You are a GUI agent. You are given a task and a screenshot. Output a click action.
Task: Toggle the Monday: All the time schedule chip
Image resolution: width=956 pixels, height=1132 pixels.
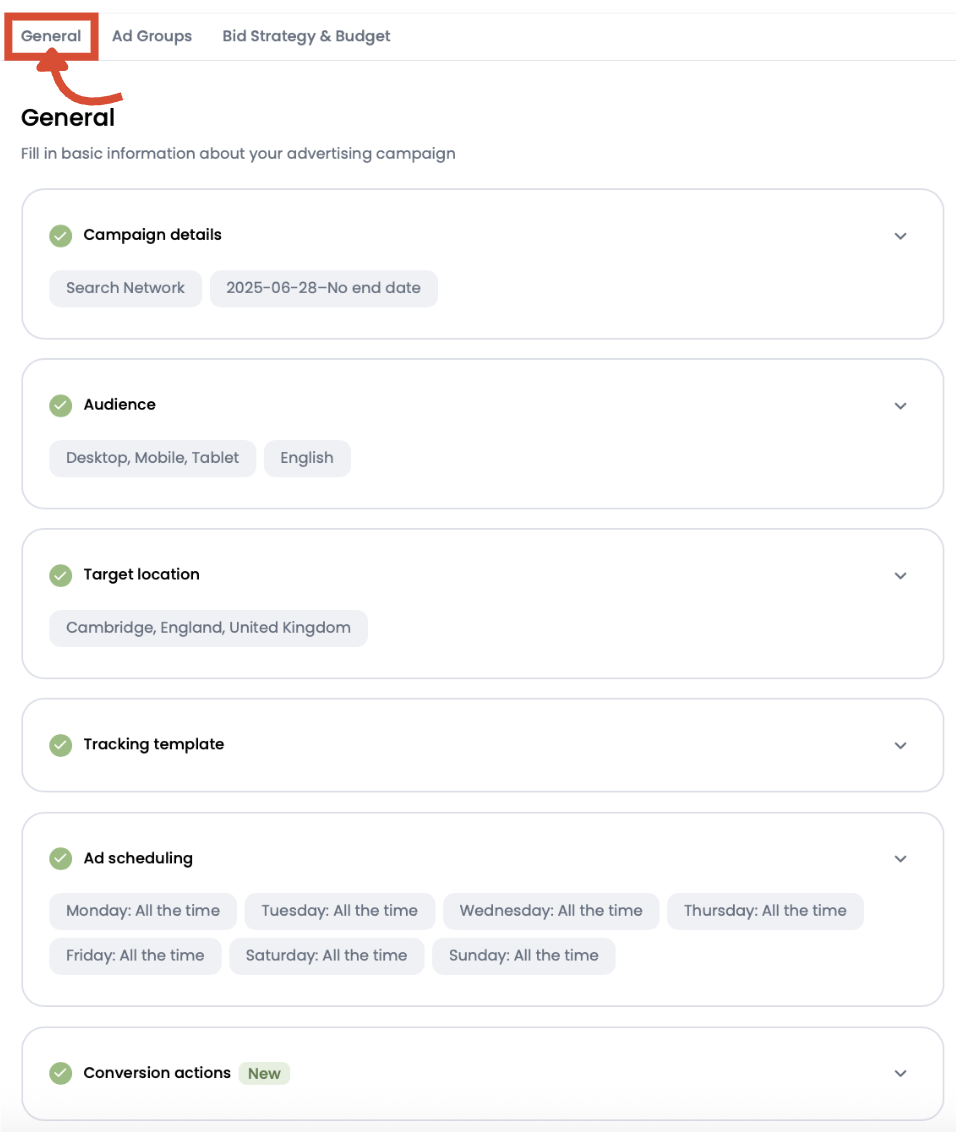142,911
